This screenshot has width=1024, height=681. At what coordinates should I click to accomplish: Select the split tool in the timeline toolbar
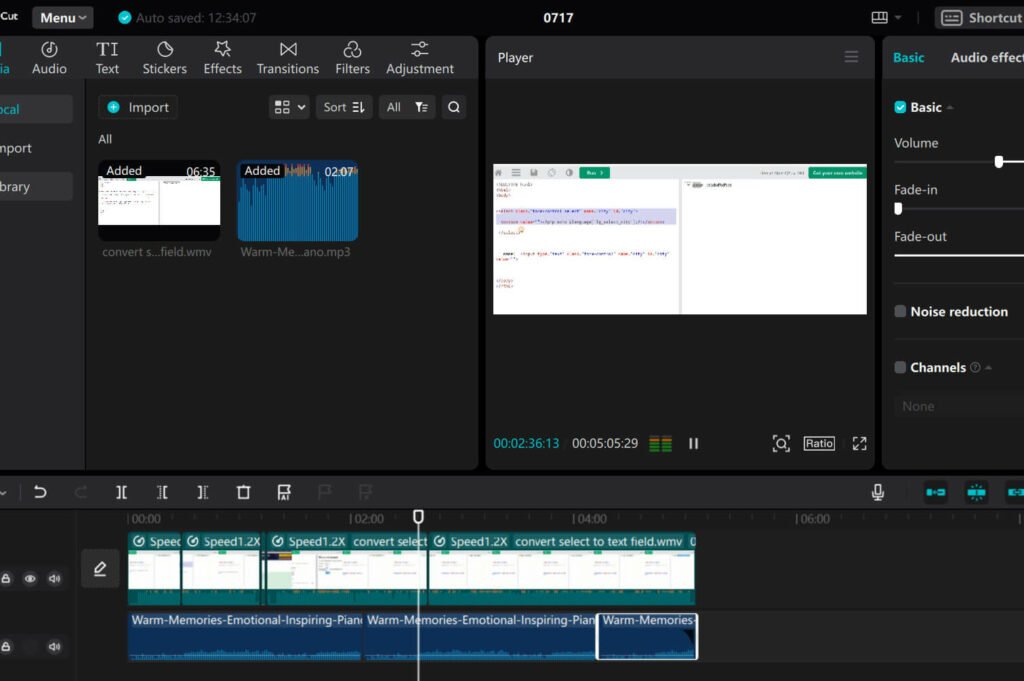coord(121,492)
